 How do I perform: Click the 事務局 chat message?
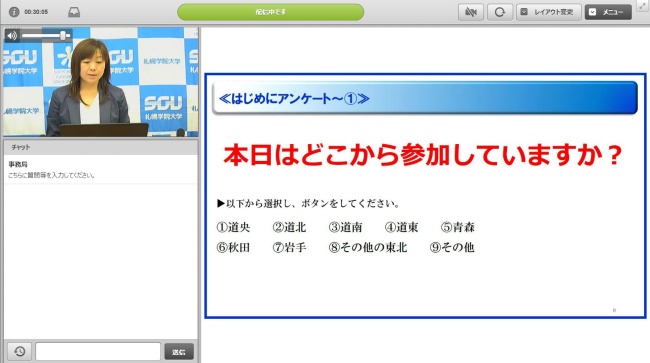click(x=101, y=170)
